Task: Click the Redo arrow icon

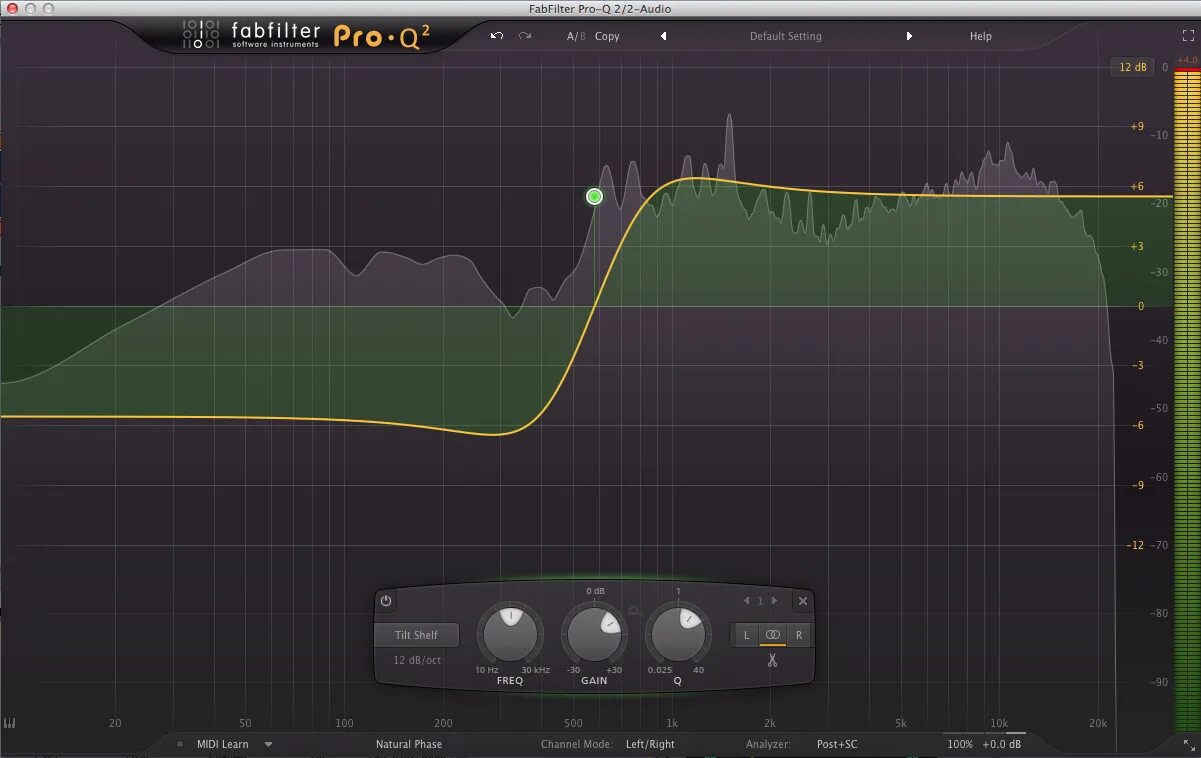Action: tap(525, 36)
